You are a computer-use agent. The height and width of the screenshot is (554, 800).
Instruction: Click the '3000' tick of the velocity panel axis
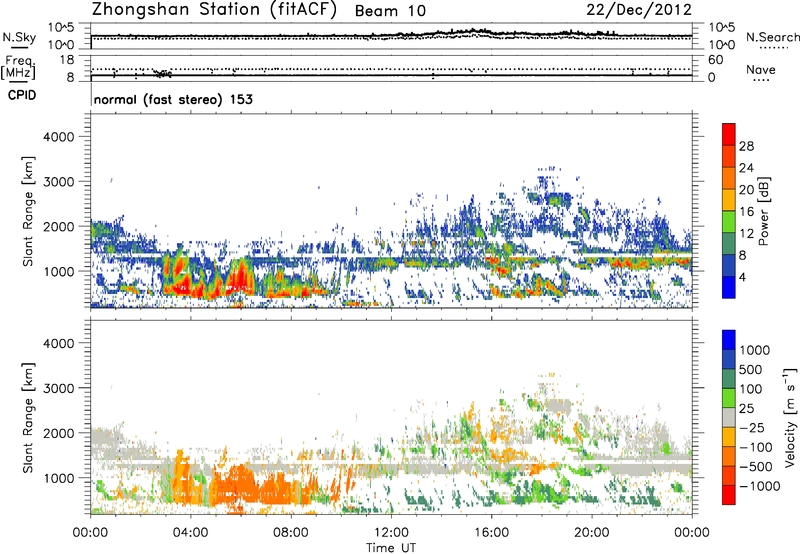(59, 388)
